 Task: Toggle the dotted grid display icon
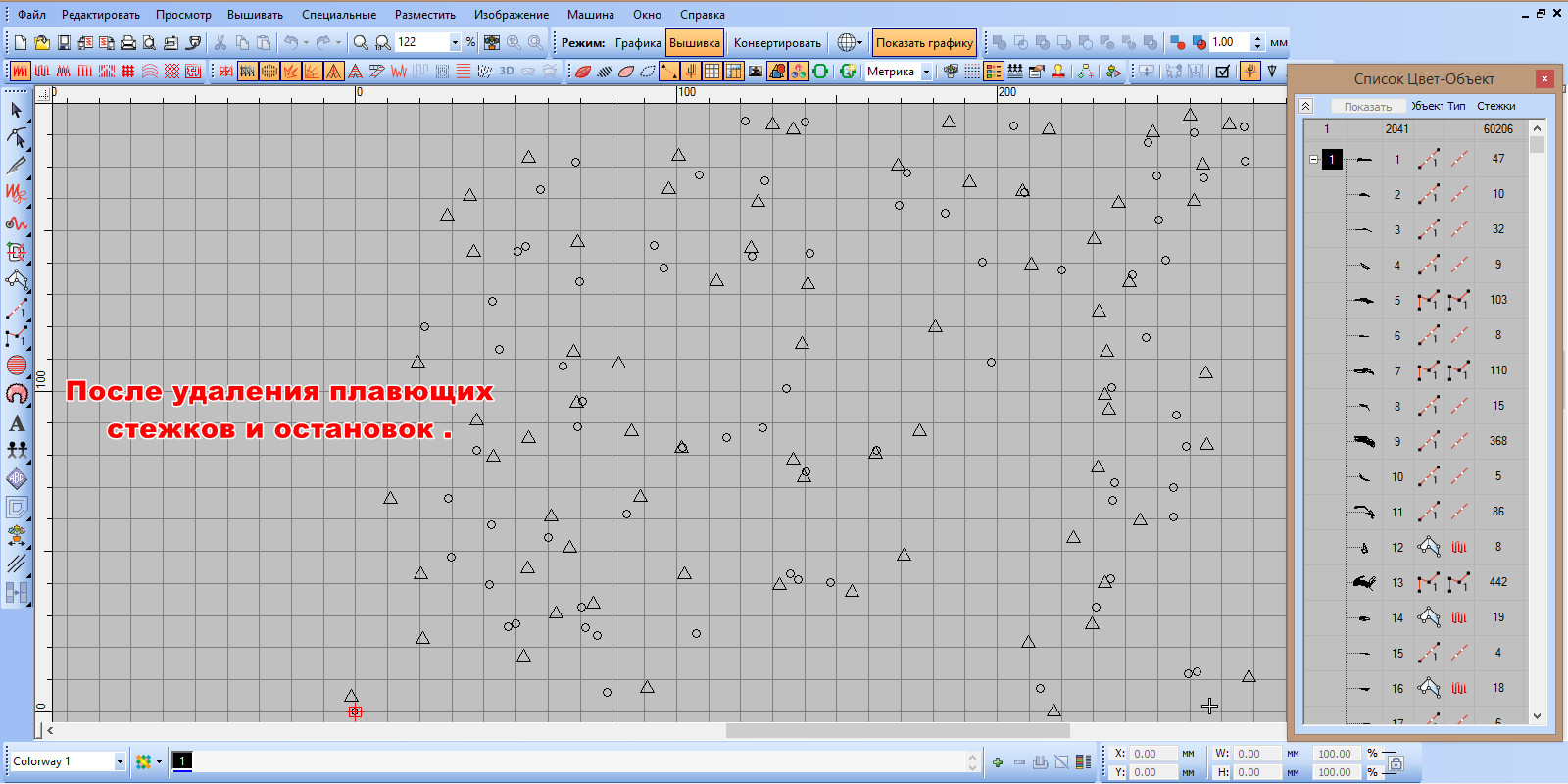pos(972,71)
